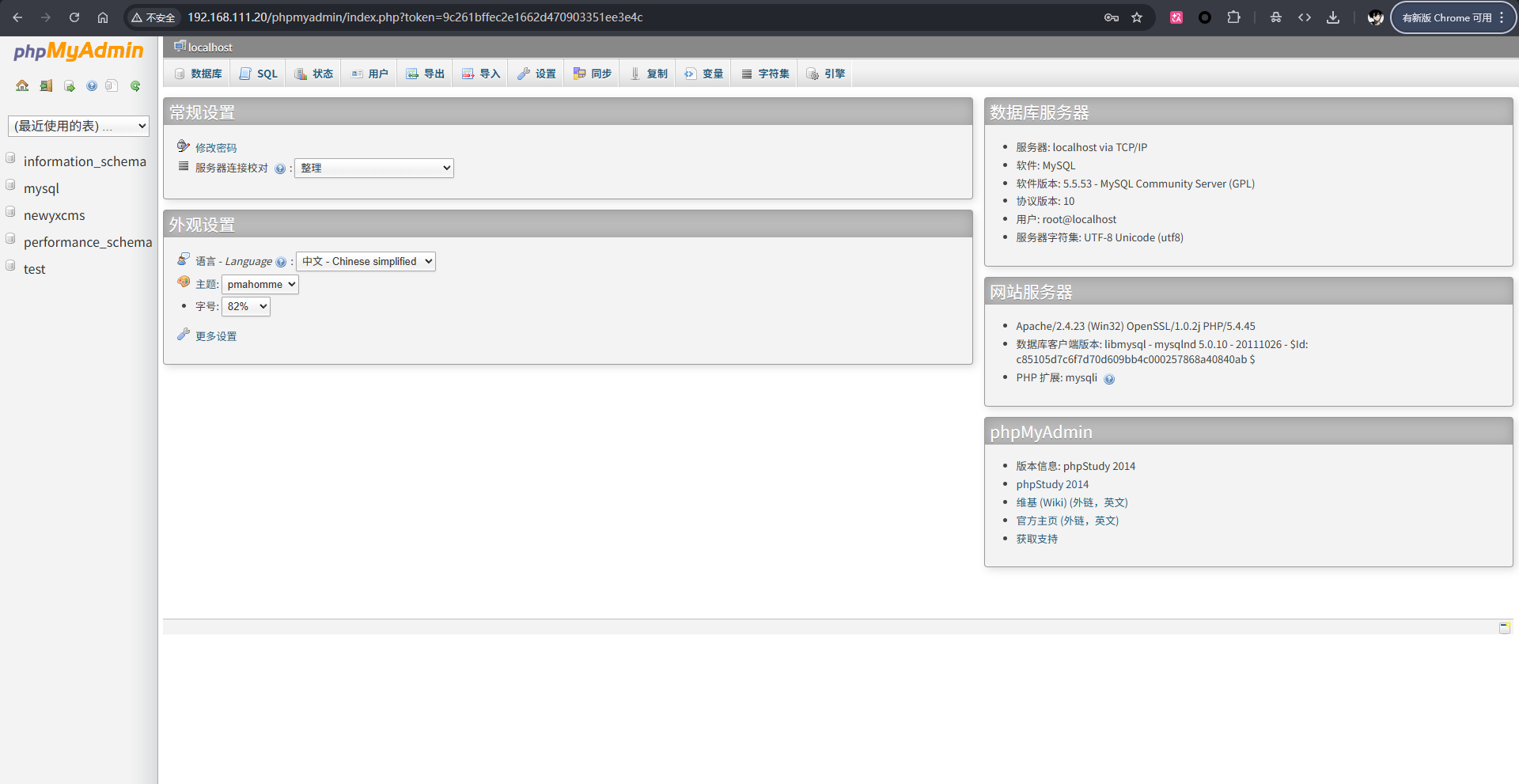Click the Chrome profile avatar
This screenshot has width=1519, height=784.
[1376, 17]
